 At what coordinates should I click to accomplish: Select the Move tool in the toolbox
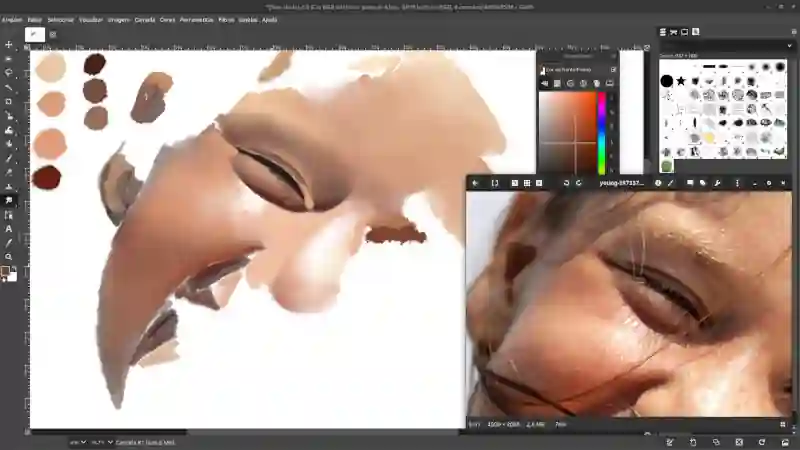pyautogui.click(x=9, y=45)
